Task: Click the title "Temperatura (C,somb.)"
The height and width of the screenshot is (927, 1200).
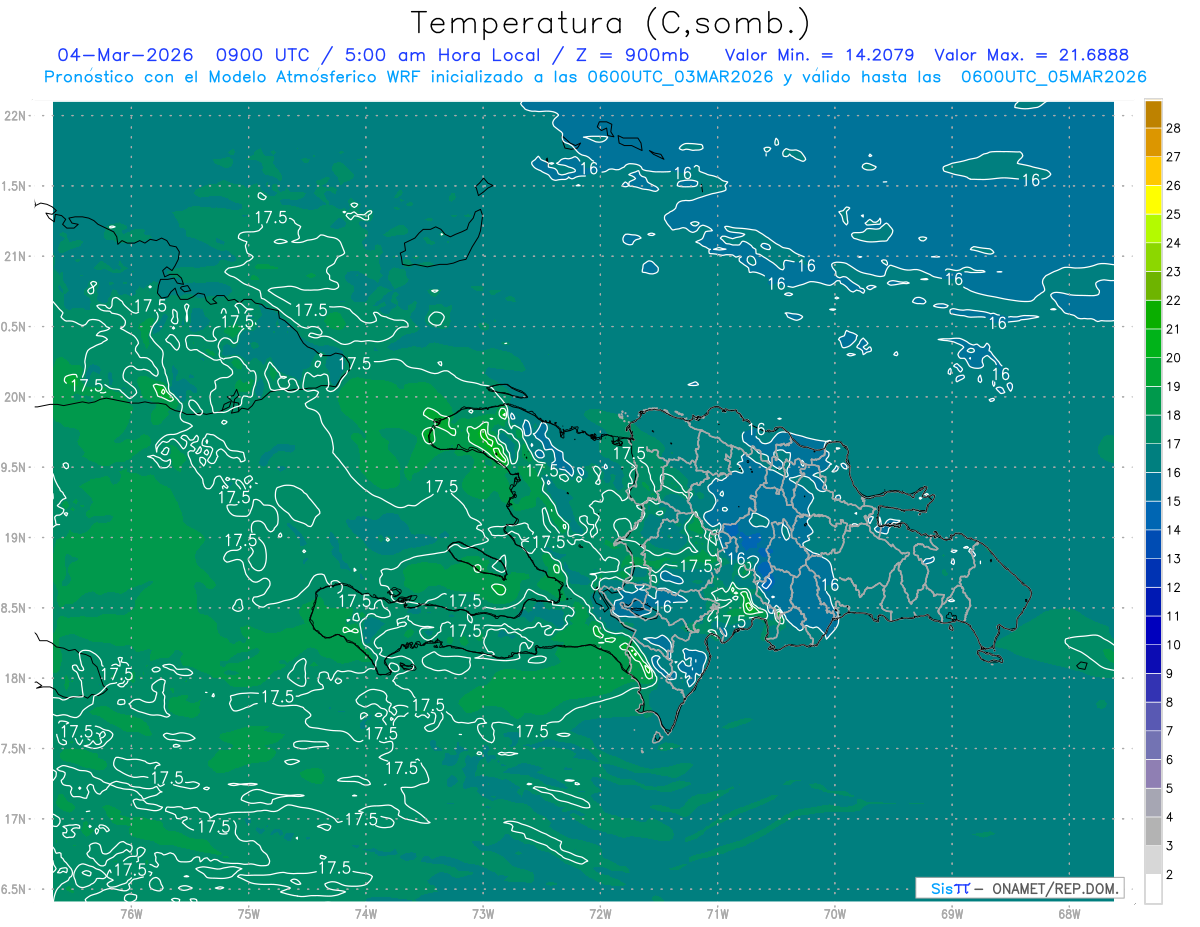Action: (611, 23)
